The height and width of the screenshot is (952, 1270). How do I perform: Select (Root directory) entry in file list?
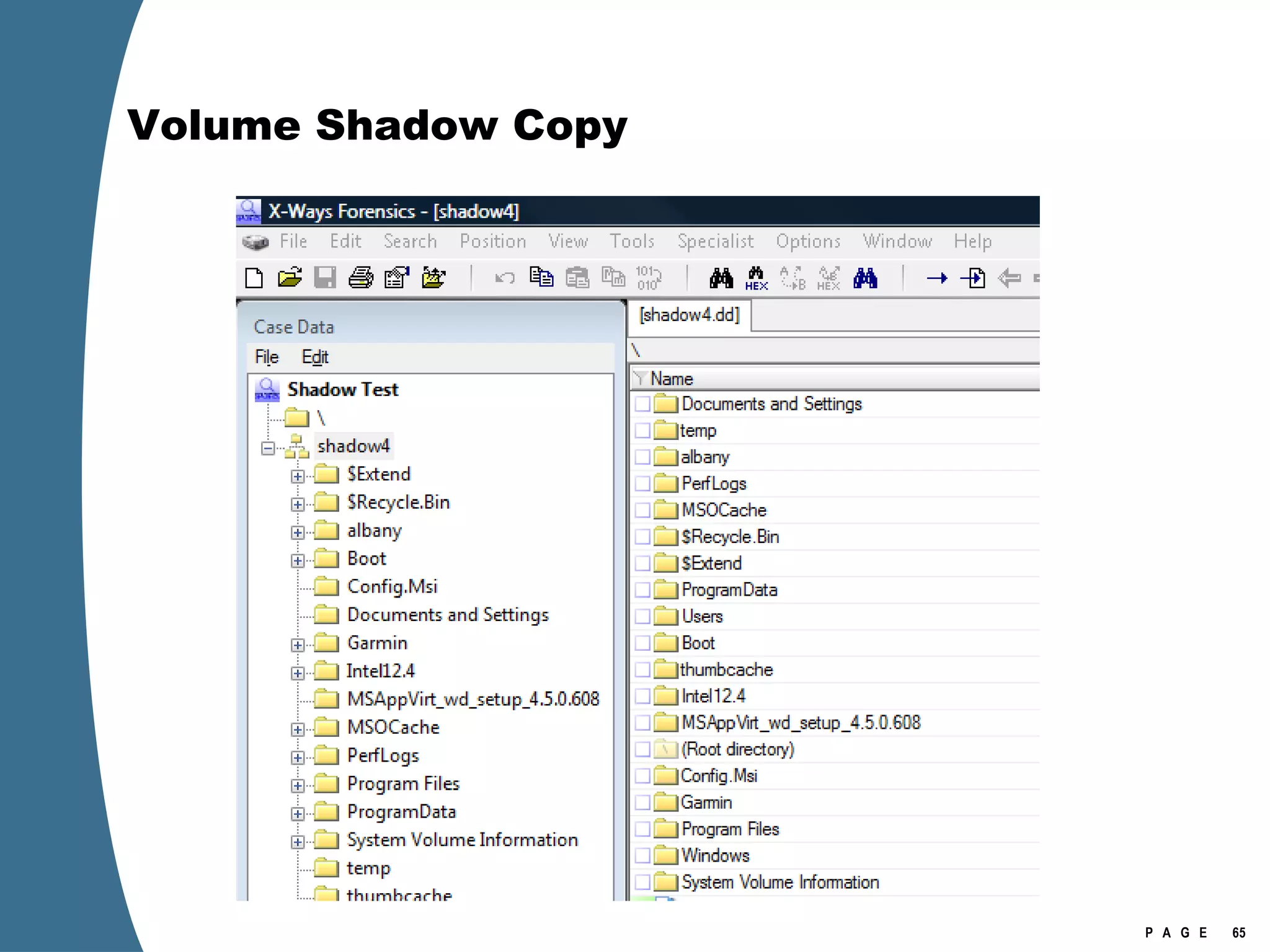(x=737, y=750)
